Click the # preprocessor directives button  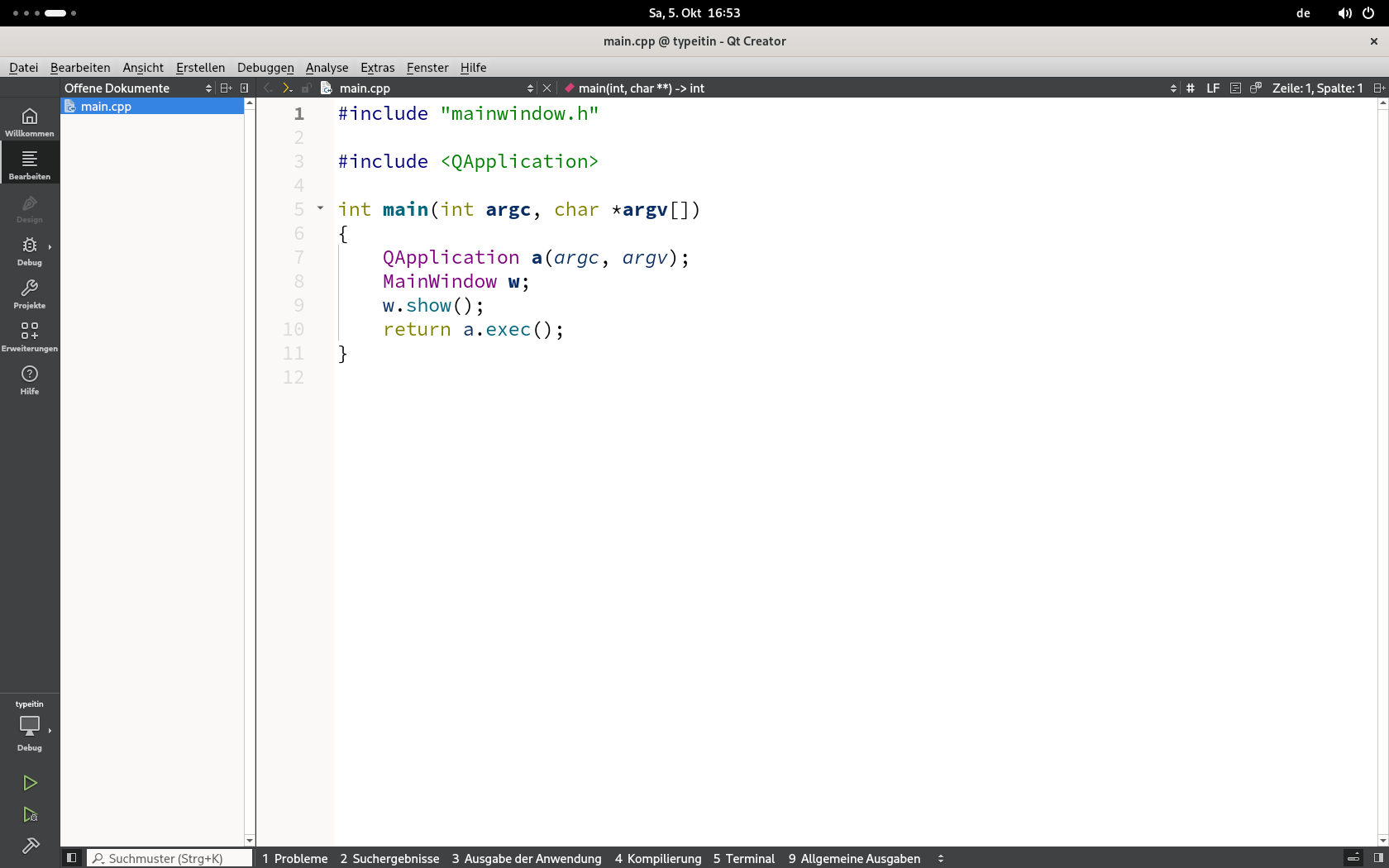tap(1190, 88)
